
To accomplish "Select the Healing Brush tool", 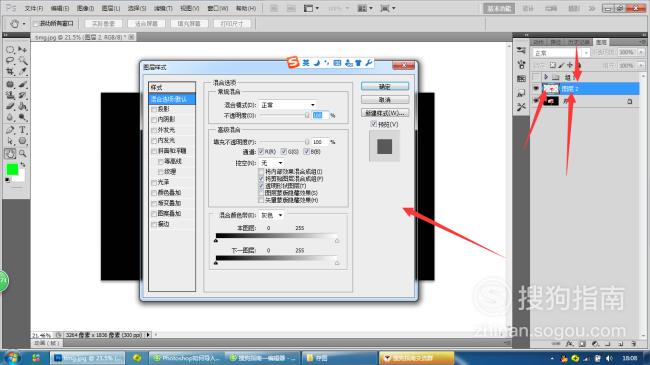I will click(x=10, y=85).
